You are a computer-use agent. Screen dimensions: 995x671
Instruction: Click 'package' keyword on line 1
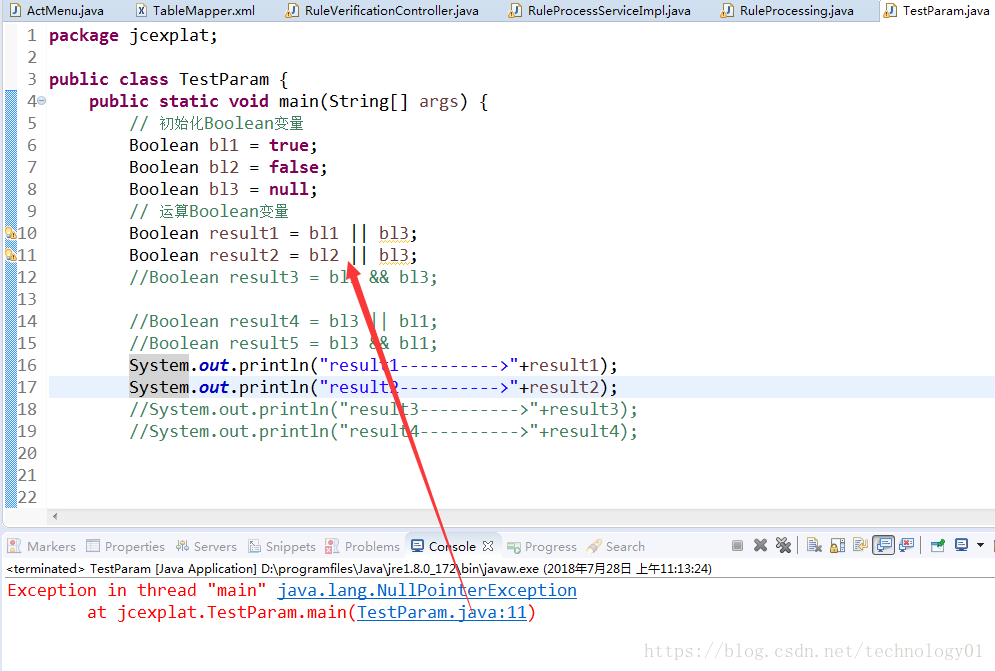84,36
